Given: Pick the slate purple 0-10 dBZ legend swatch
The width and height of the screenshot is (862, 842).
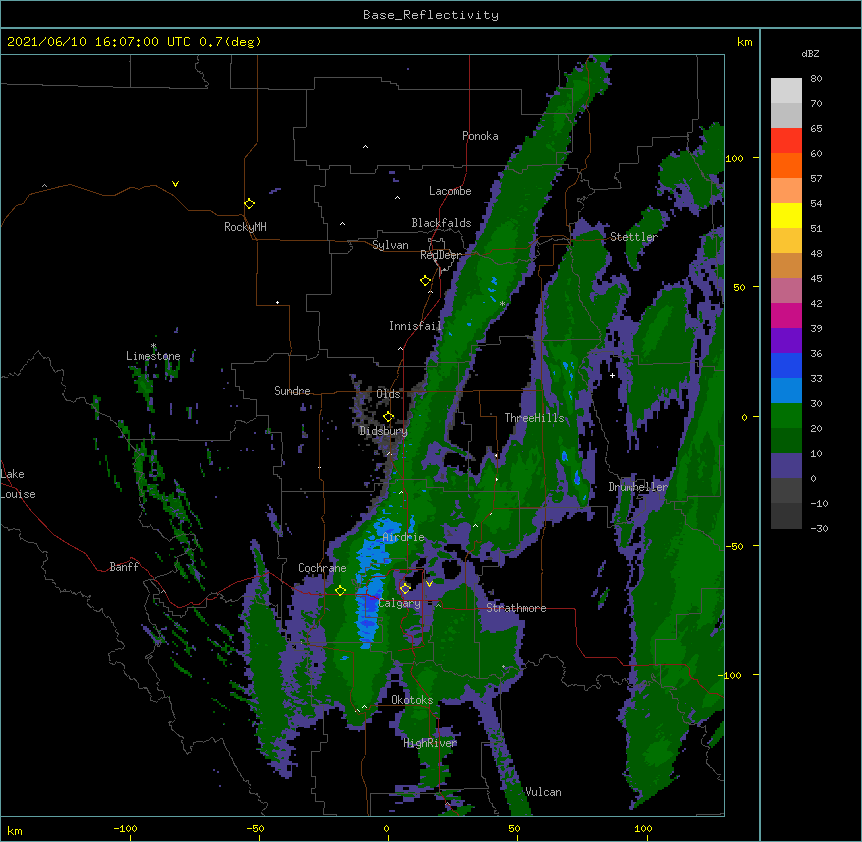Looking at the screenshot, I should [x=786, y=466].
